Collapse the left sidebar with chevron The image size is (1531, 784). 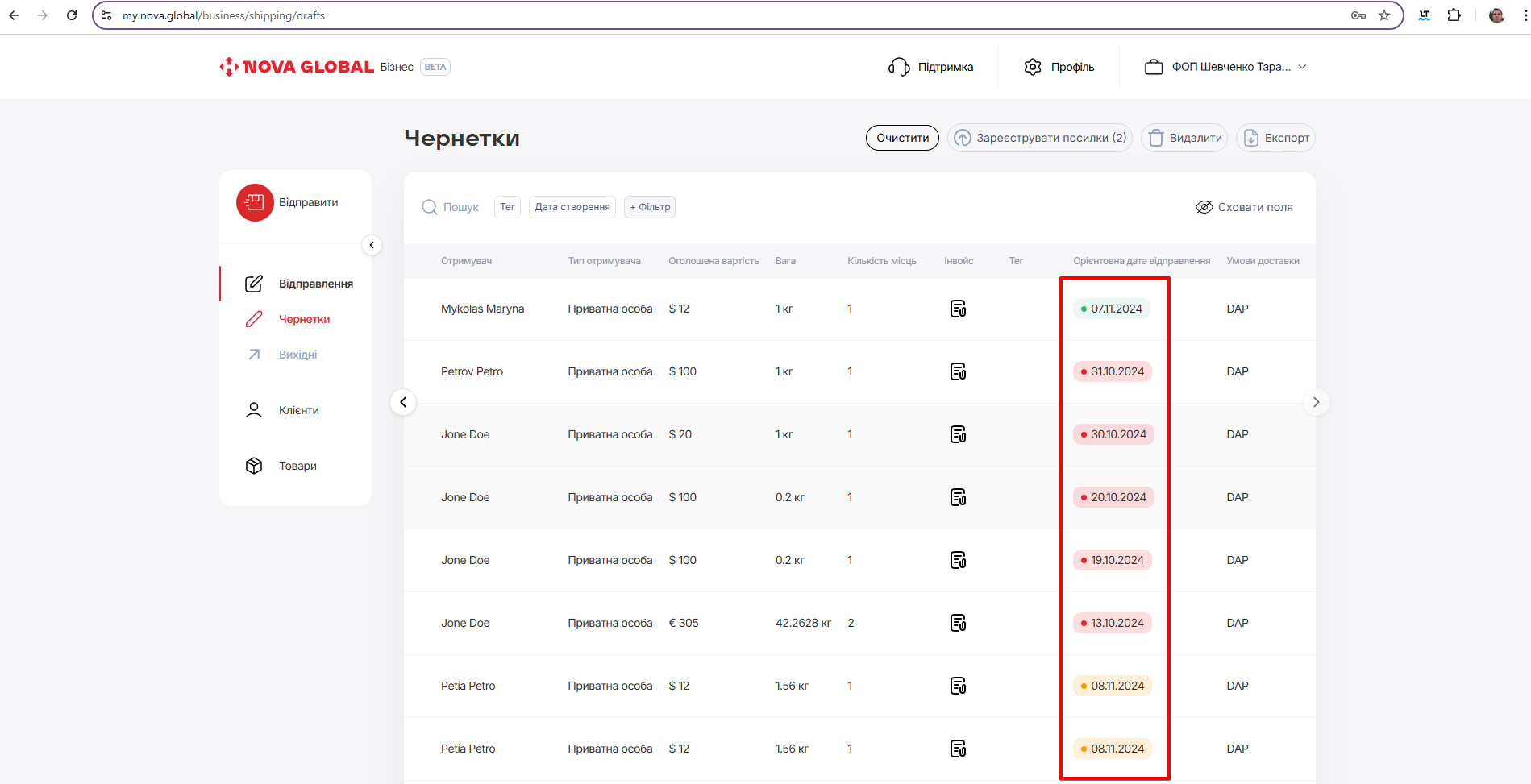(x=372, y=245)
